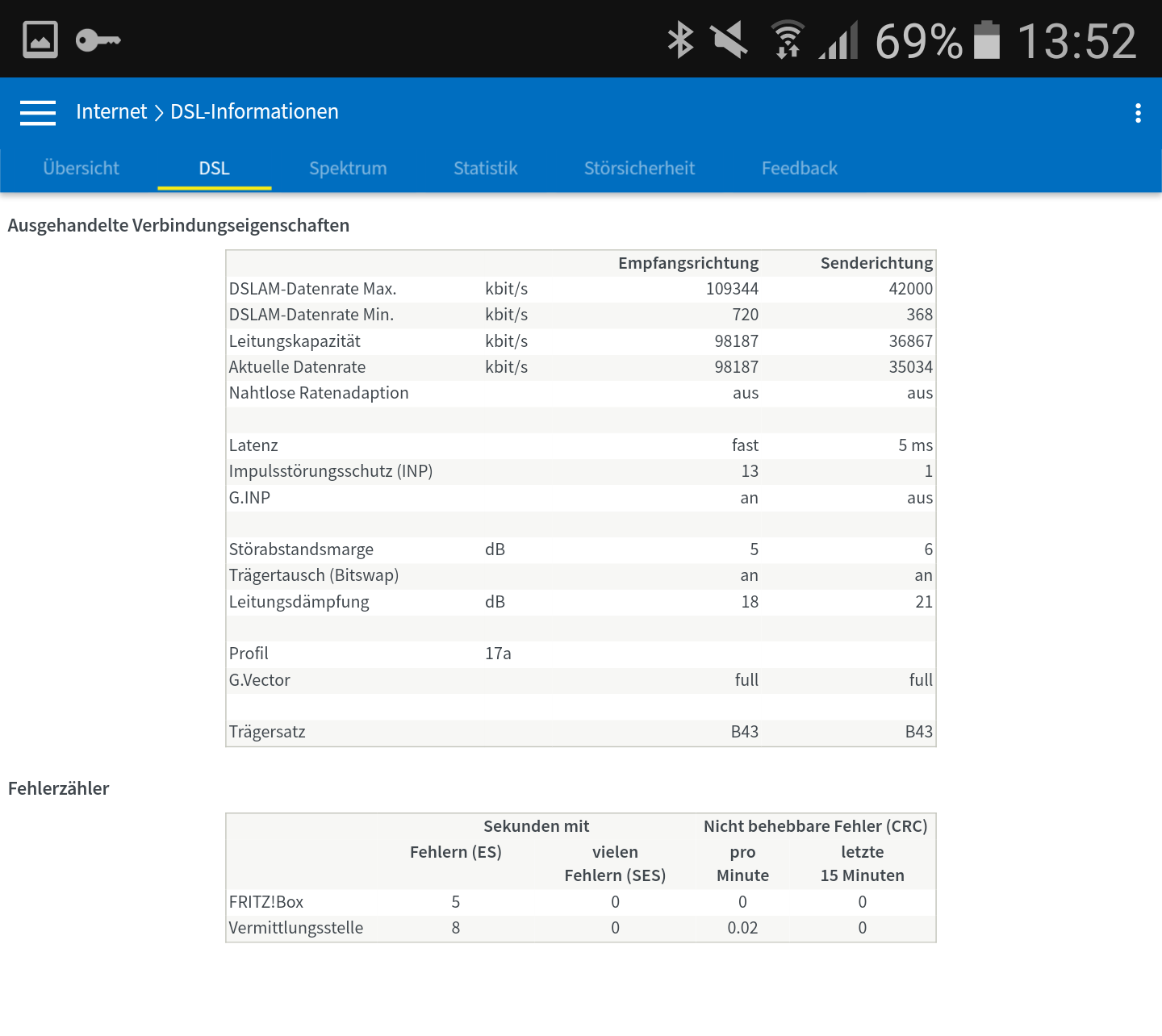The image size is (1162, 1036).
Task: Open the Statistik tab
Action: coord(486,168)
